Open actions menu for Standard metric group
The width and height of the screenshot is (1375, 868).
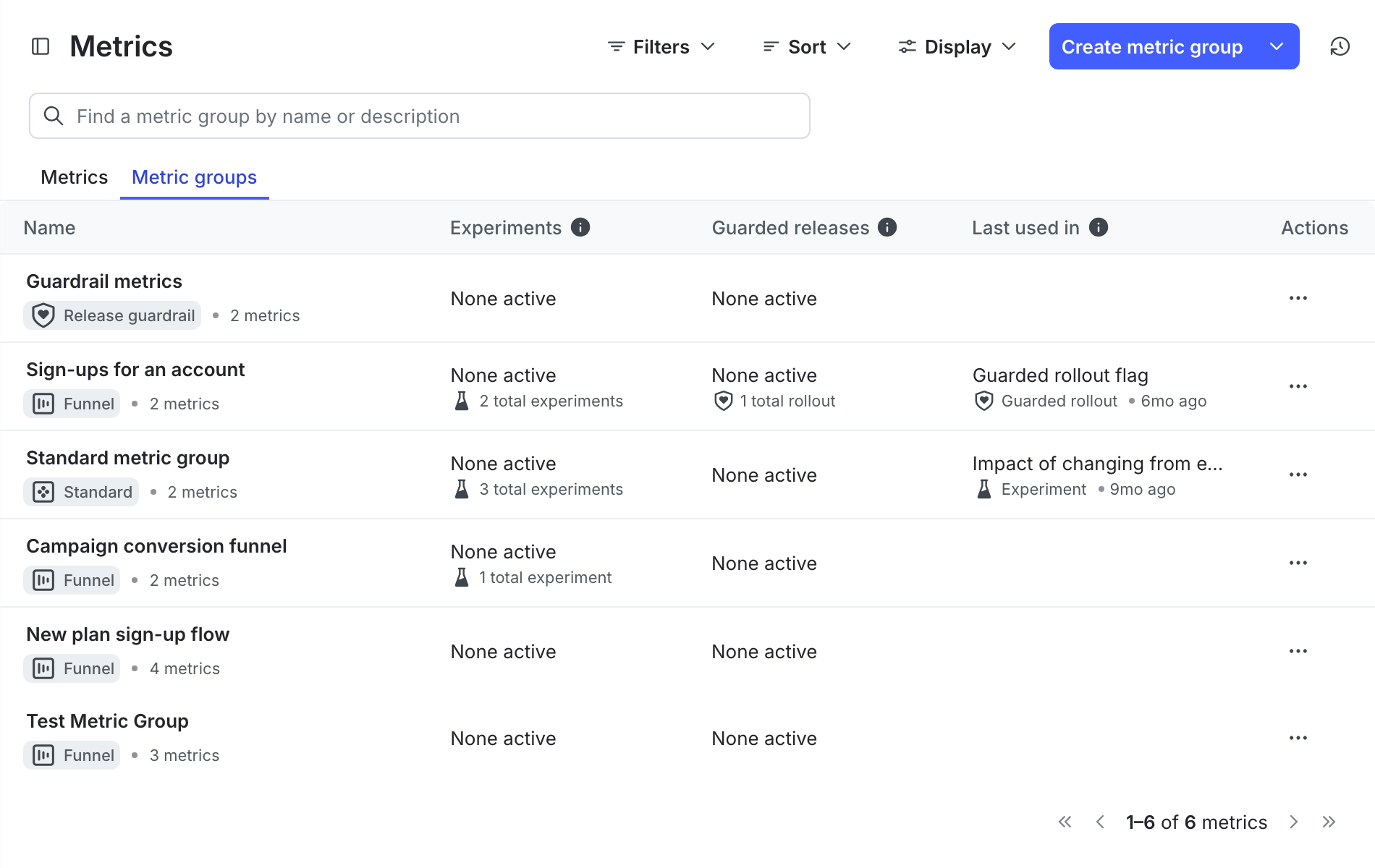1298,475
